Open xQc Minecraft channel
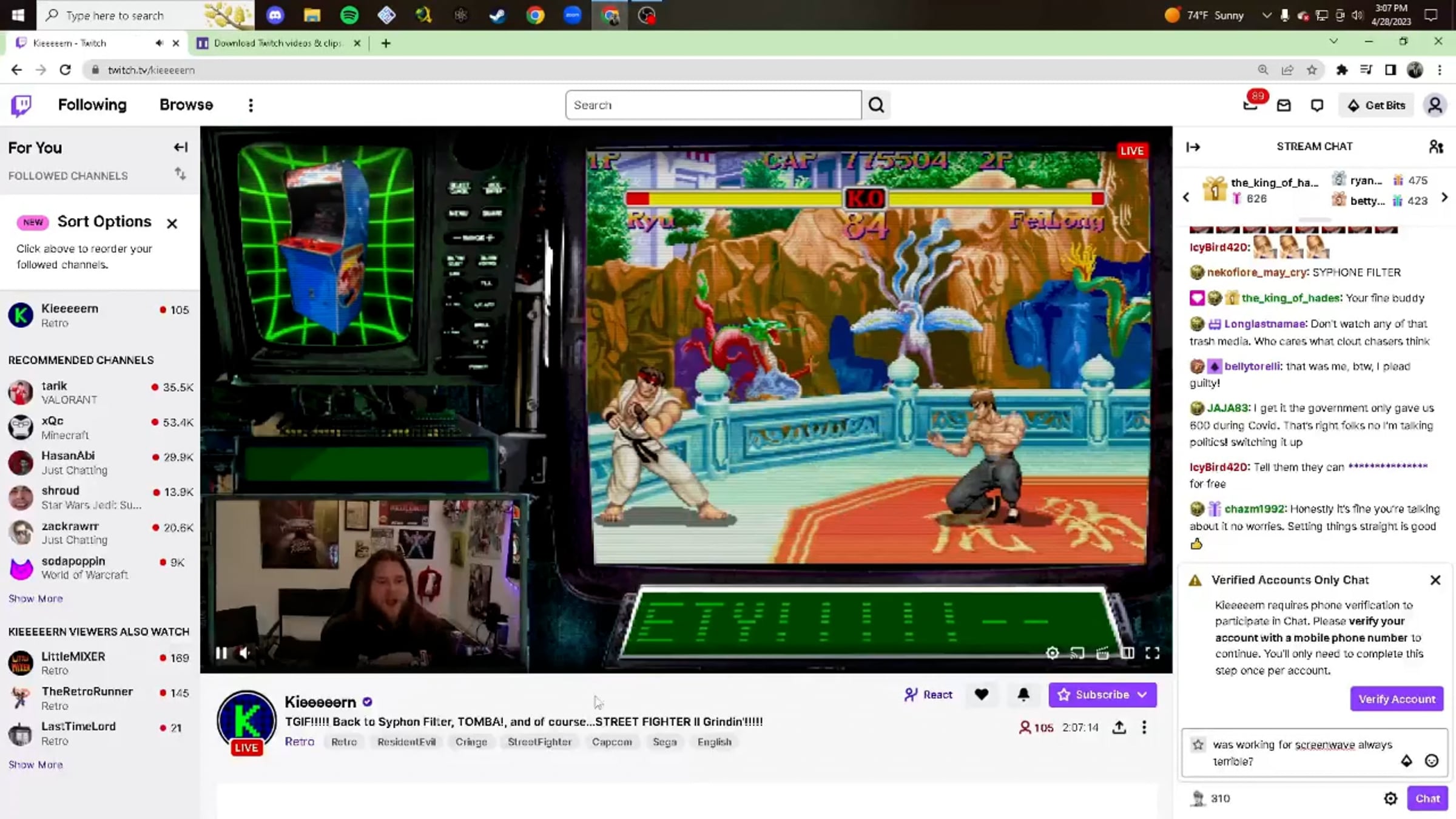 pyautogui.click(x=100, y=428)
